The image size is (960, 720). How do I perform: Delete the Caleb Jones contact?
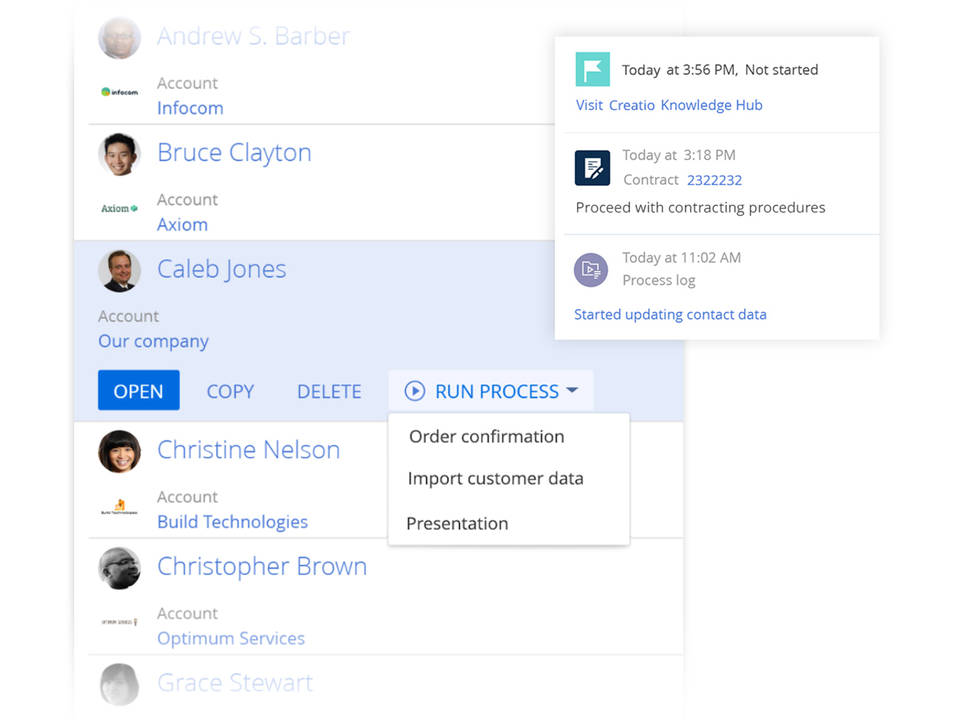tap(329, 391)
